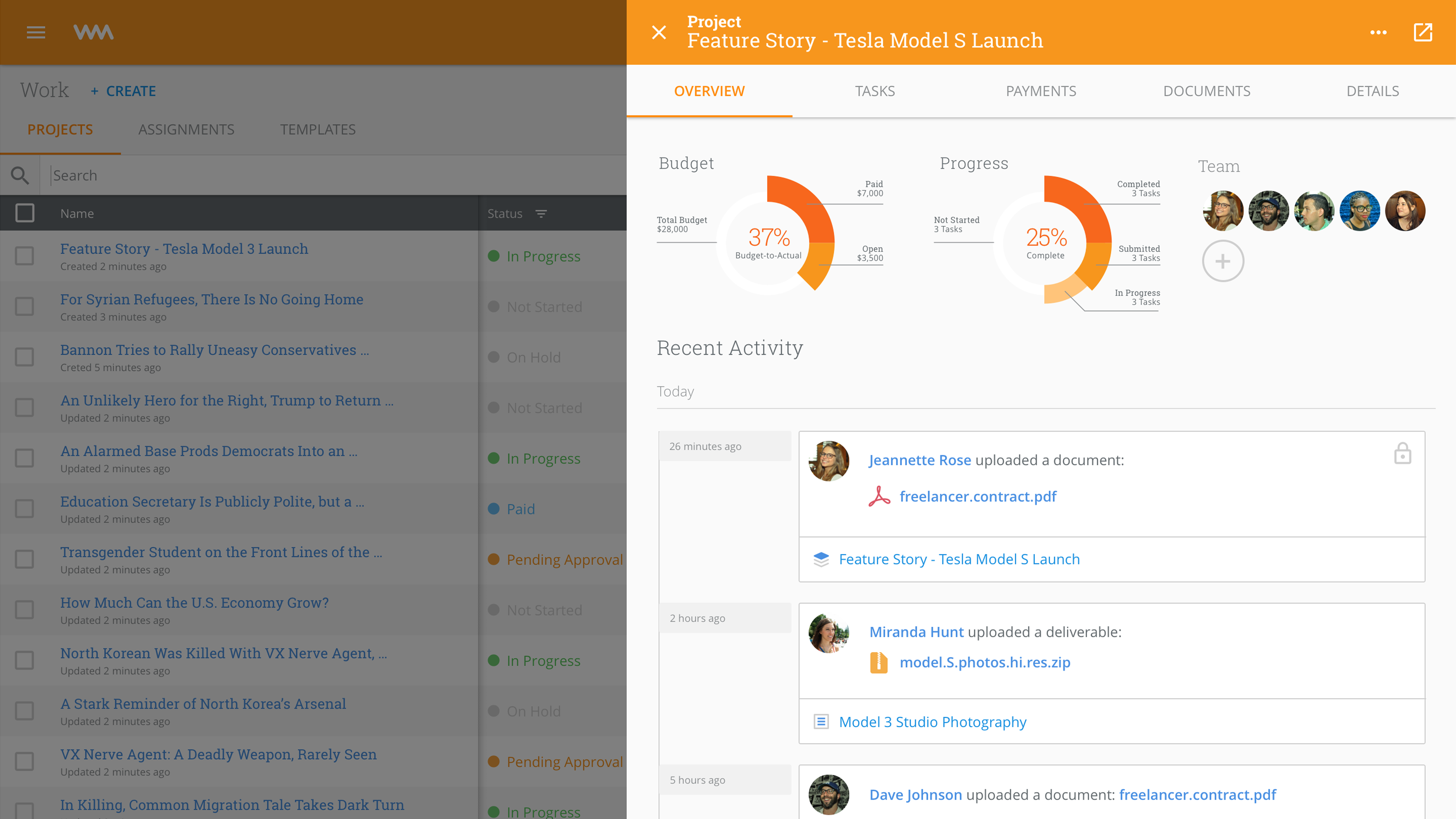Switch to the Payments tab
The width and height of the screenshot is (1456, 819).
[1041, 91]
